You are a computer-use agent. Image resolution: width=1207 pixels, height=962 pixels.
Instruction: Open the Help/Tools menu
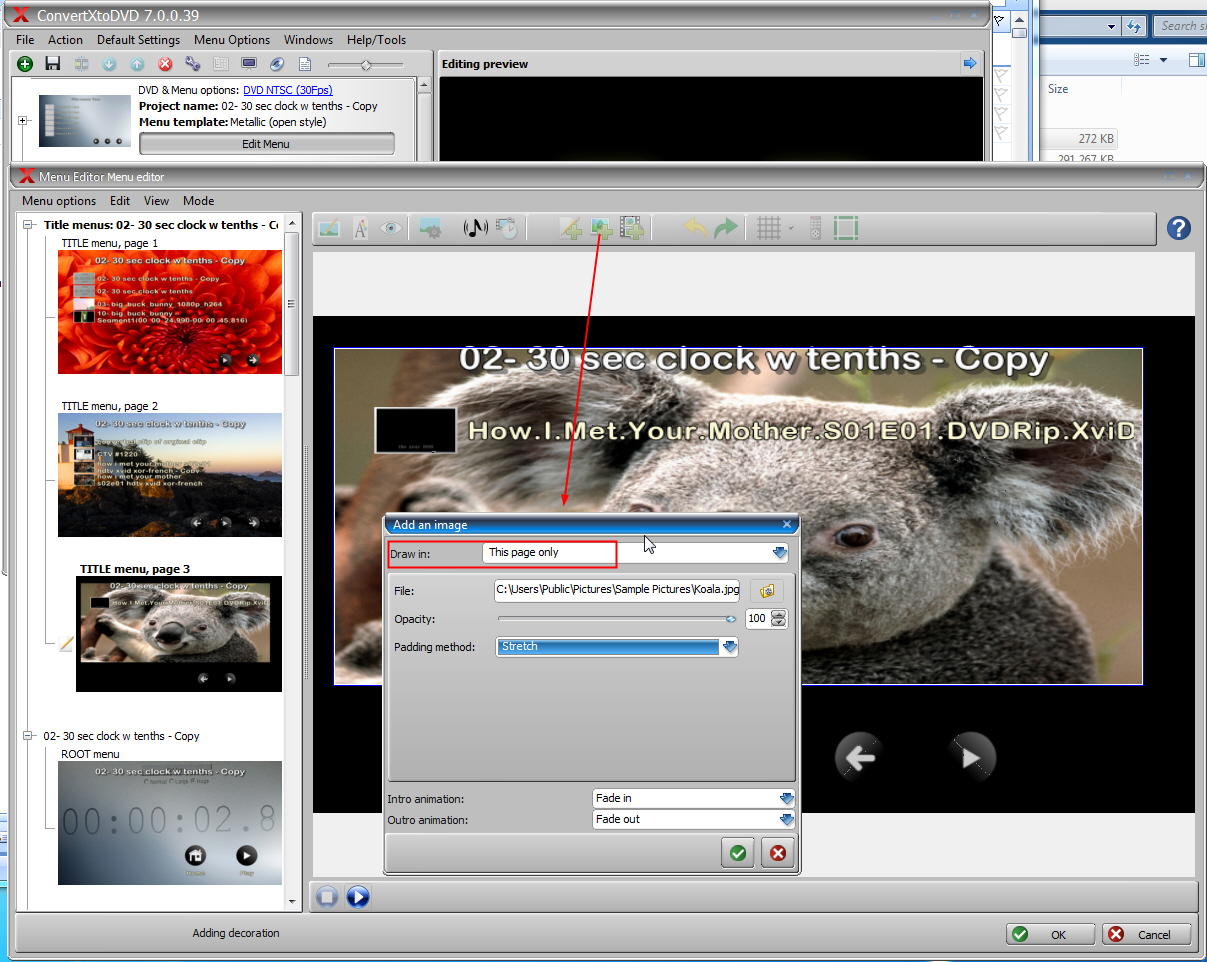376,40
